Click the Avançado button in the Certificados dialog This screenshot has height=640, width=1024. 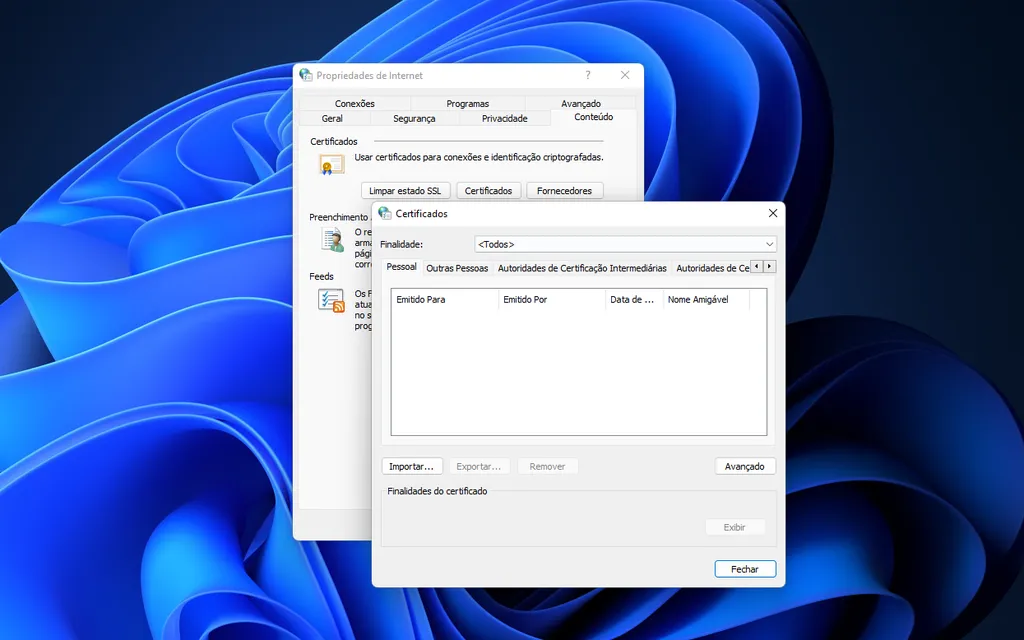tap(745, 466)
